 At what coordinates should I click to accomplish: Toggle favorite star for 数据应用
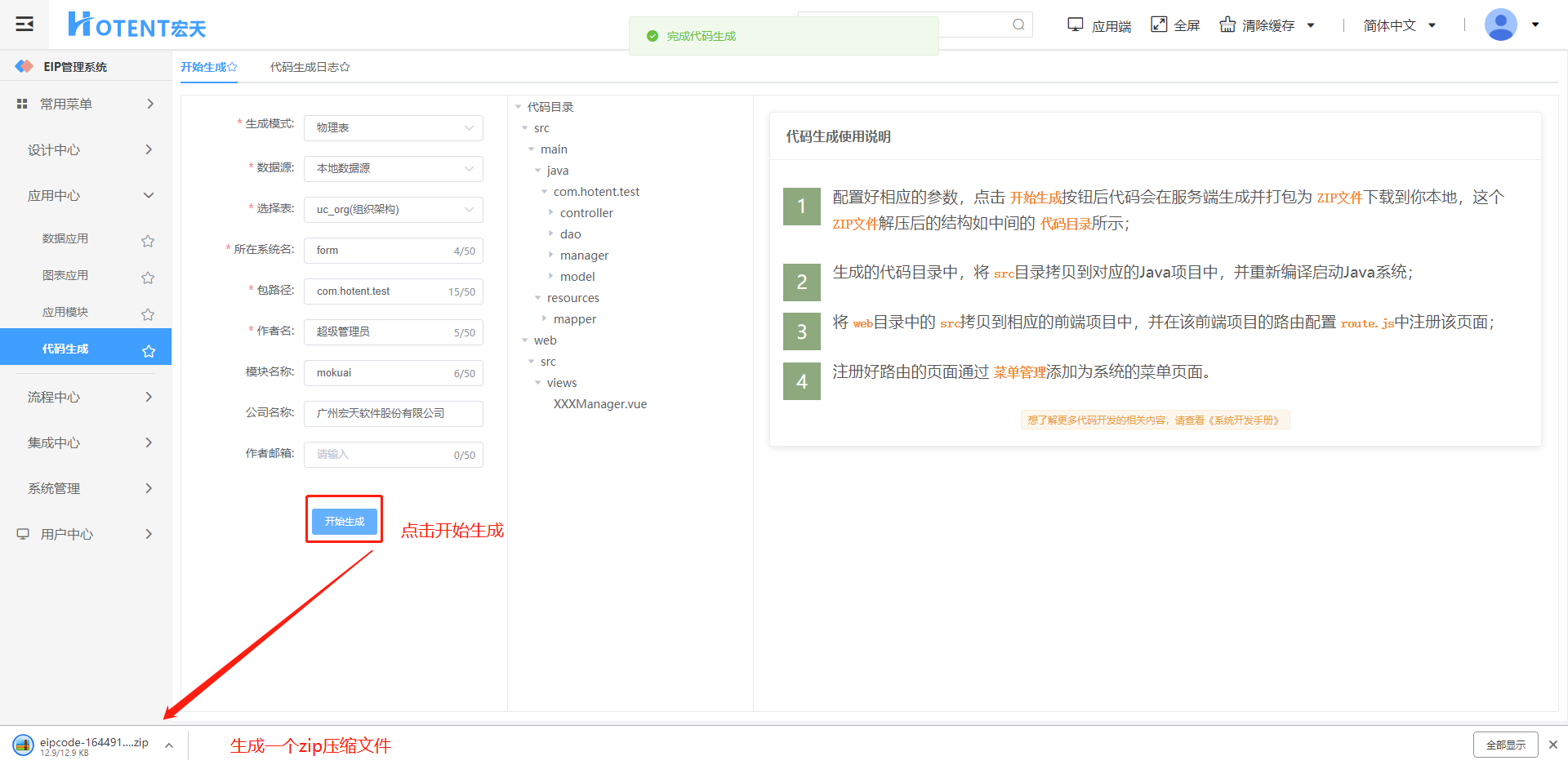tap(148, 241)
